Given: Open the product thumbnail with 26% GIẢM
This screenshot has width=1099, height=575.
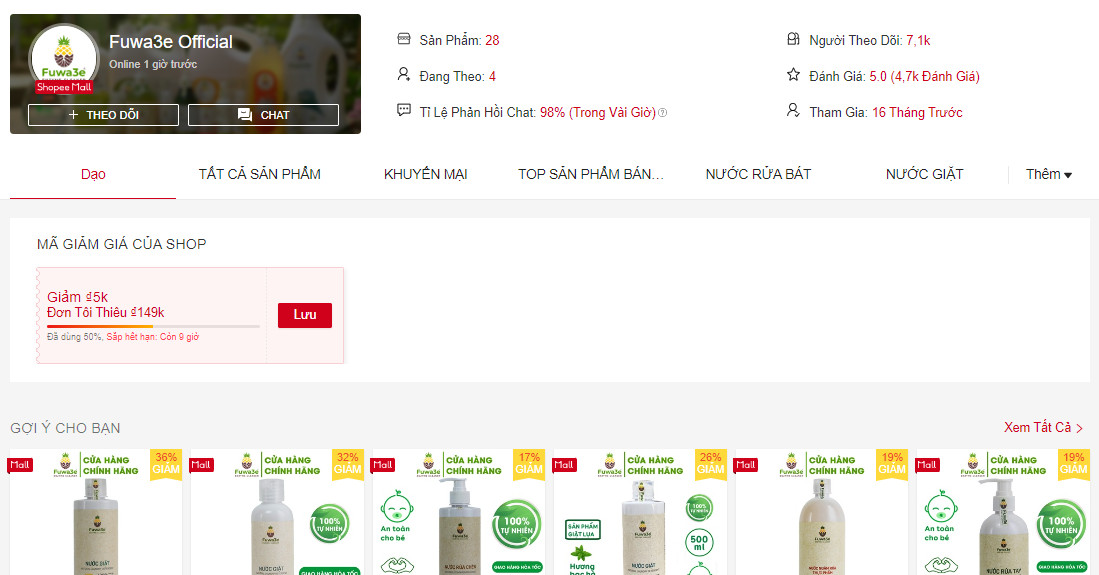Looking at the screenshot, I should point(641,513).
